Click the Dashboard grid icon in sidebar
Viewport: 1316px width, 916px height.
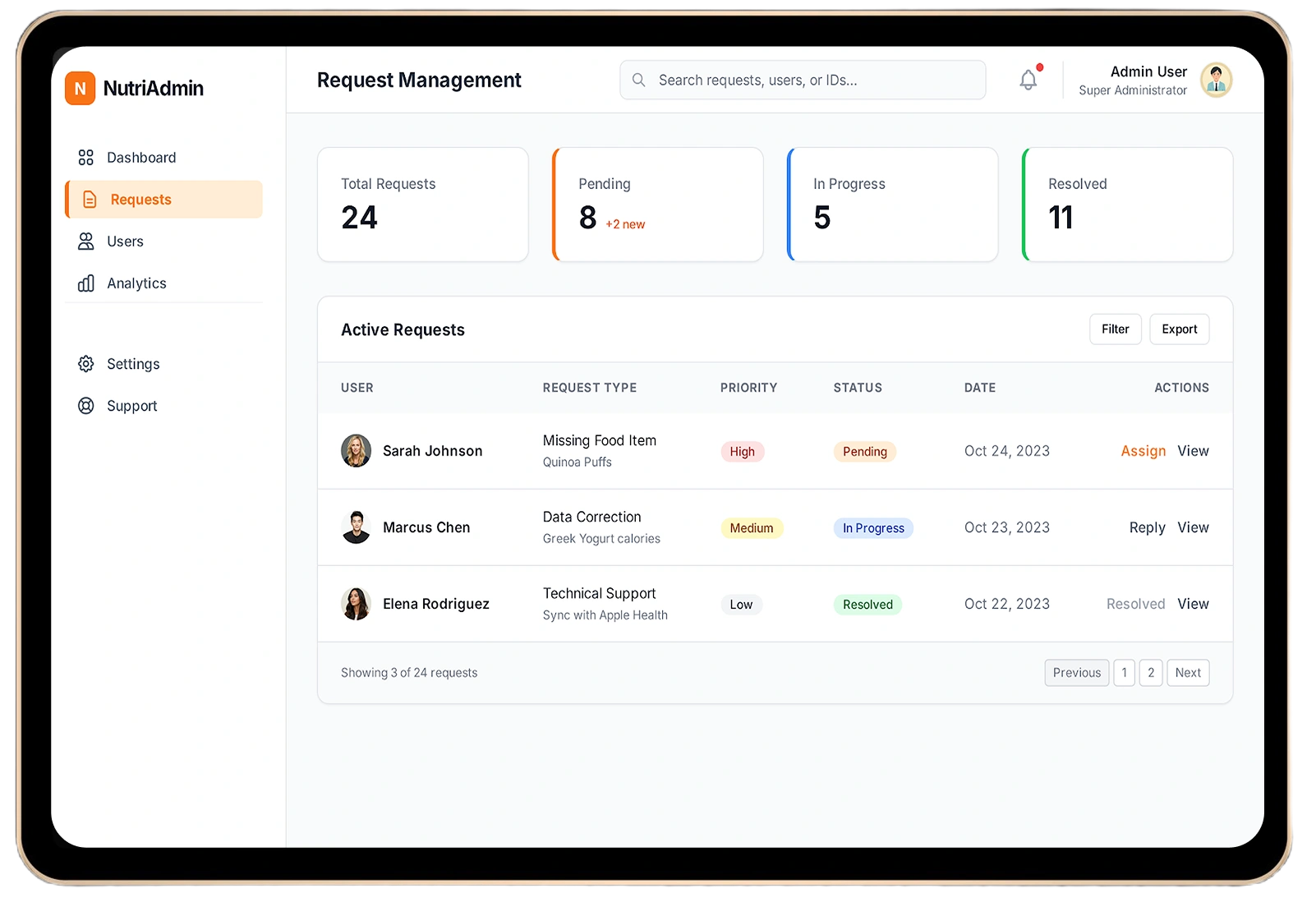point(86,158)
